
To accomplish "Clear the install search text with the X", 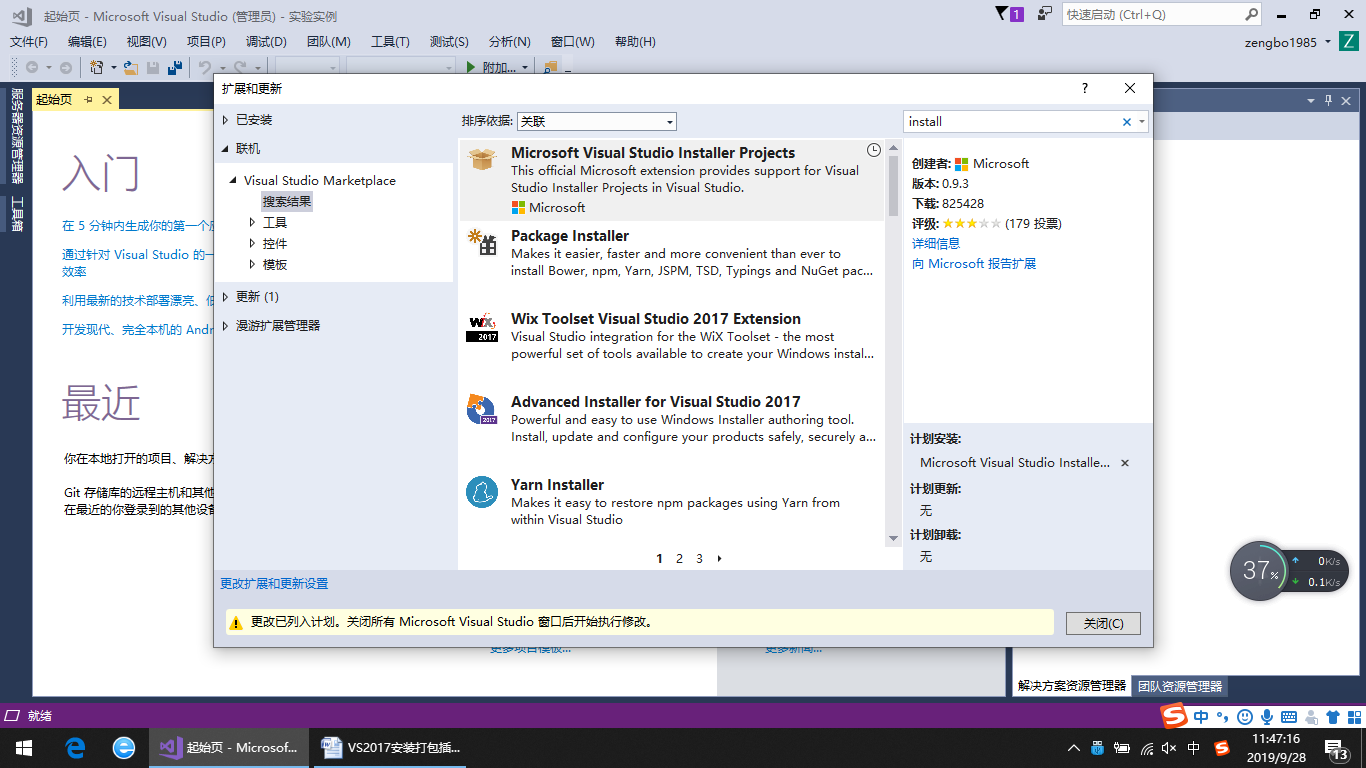I will click(1127, 122).
